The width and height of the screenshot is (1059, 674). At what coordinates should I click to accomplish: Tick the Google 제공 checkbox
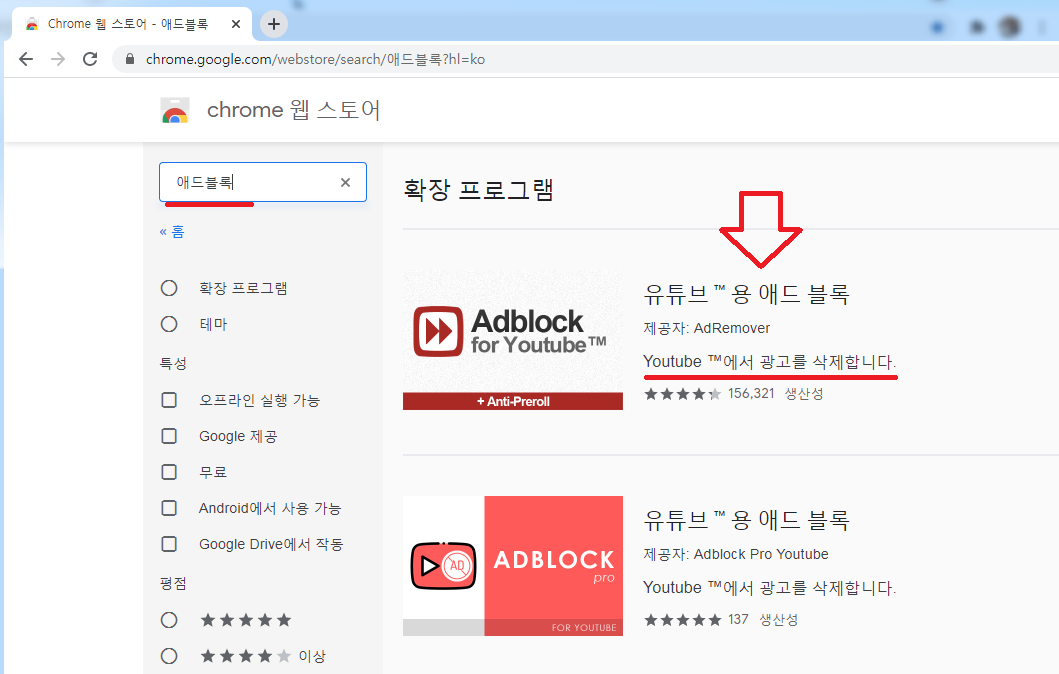click(x=169, y=436)
